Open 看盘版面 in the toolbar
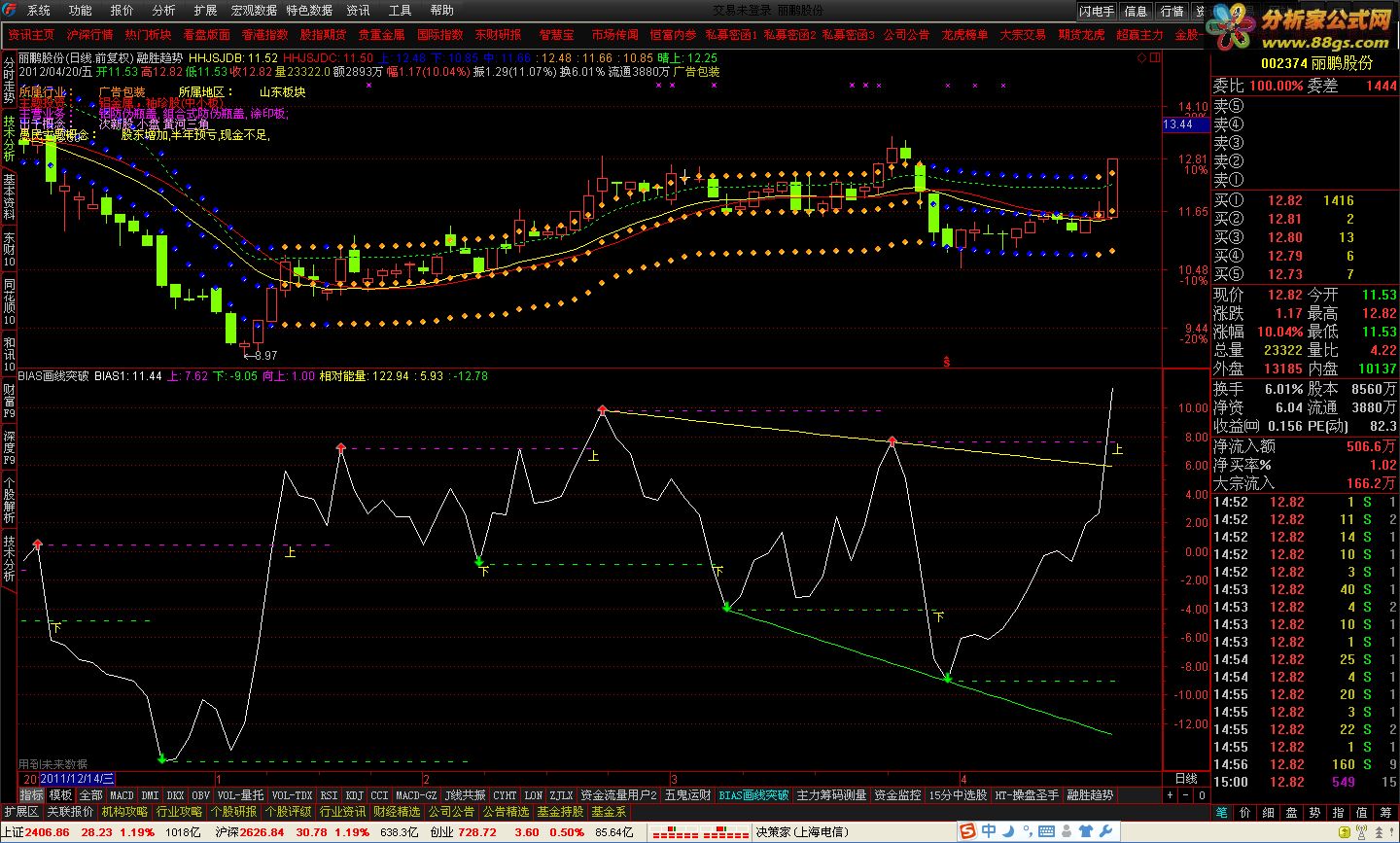The width and height of the screenshot is (1400, 843). pyautogui.click(x=207, y=34)
